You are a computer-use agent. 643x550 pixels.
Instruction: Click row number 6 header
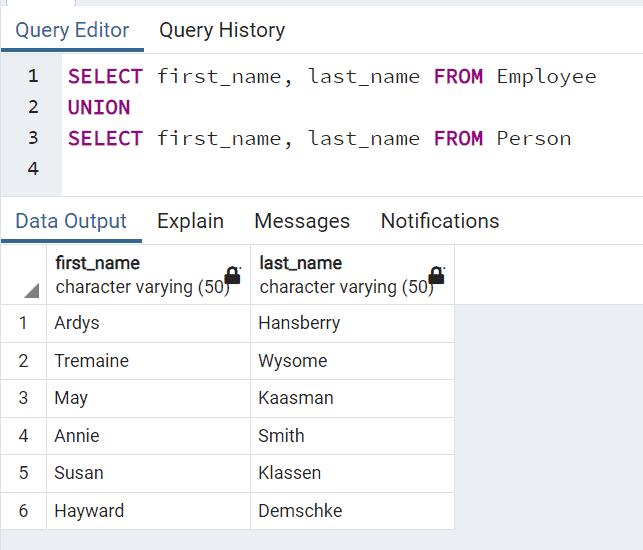(x=23, y=511)
